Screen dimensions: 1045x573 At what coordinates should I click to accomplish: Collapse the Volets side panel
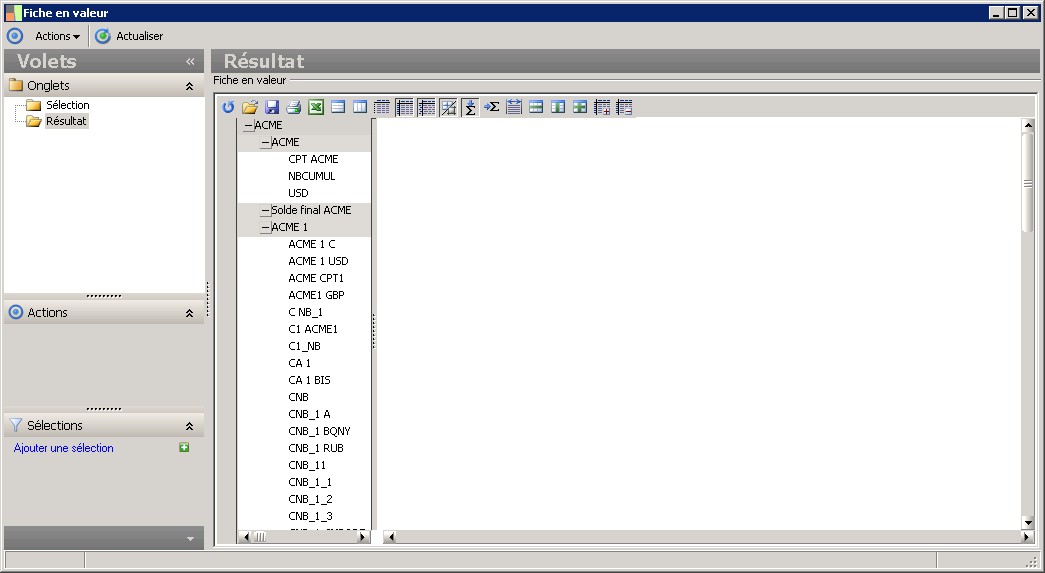pos(190,62)
